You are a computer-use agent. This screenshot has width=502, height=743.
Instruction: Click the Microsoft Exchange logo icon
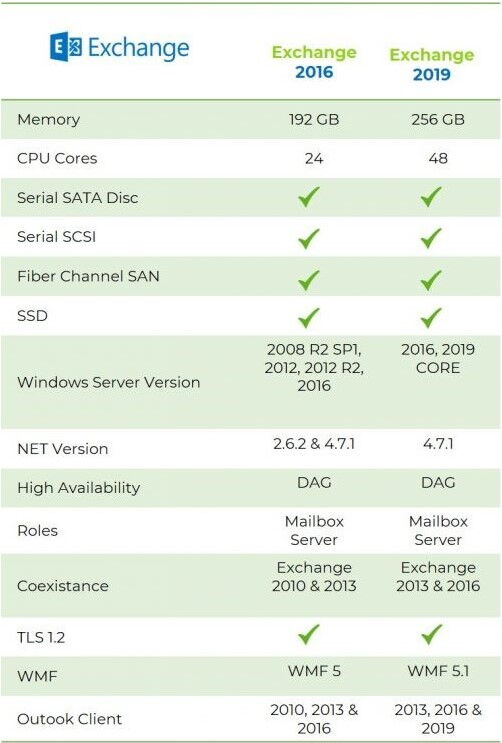click(66, 46)
